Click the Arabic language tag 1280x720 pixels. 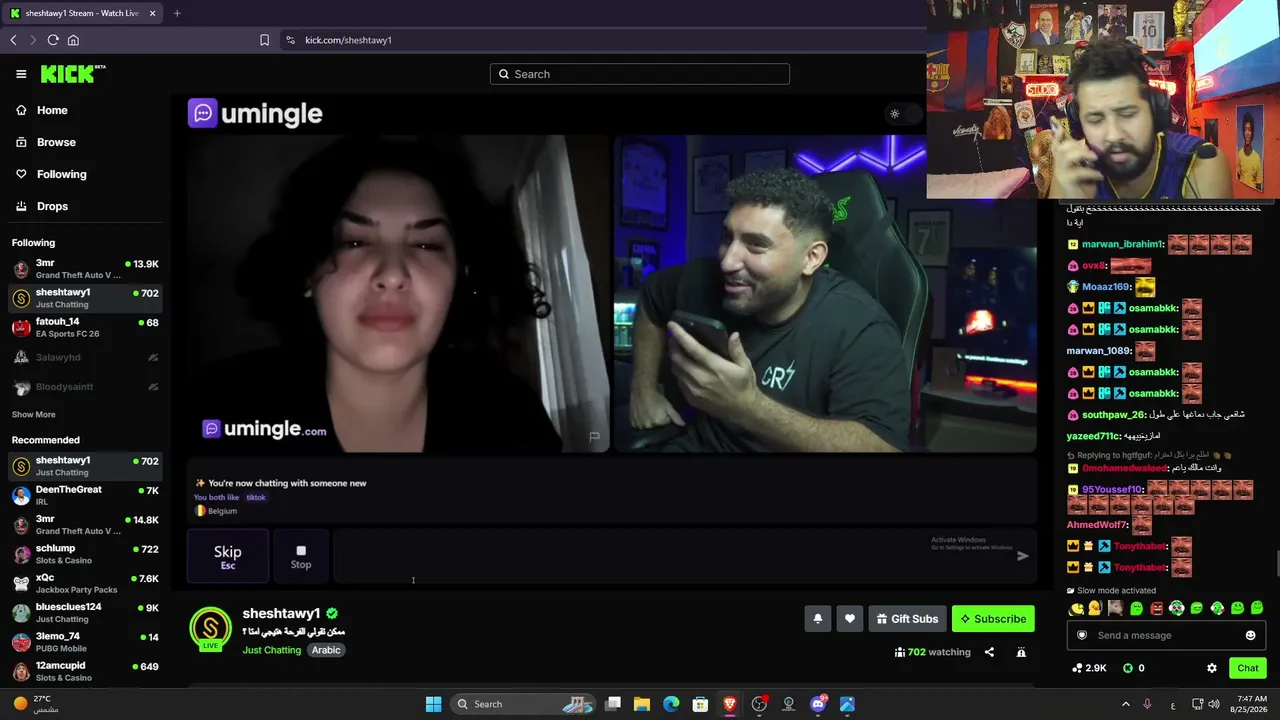pos(326,650)
